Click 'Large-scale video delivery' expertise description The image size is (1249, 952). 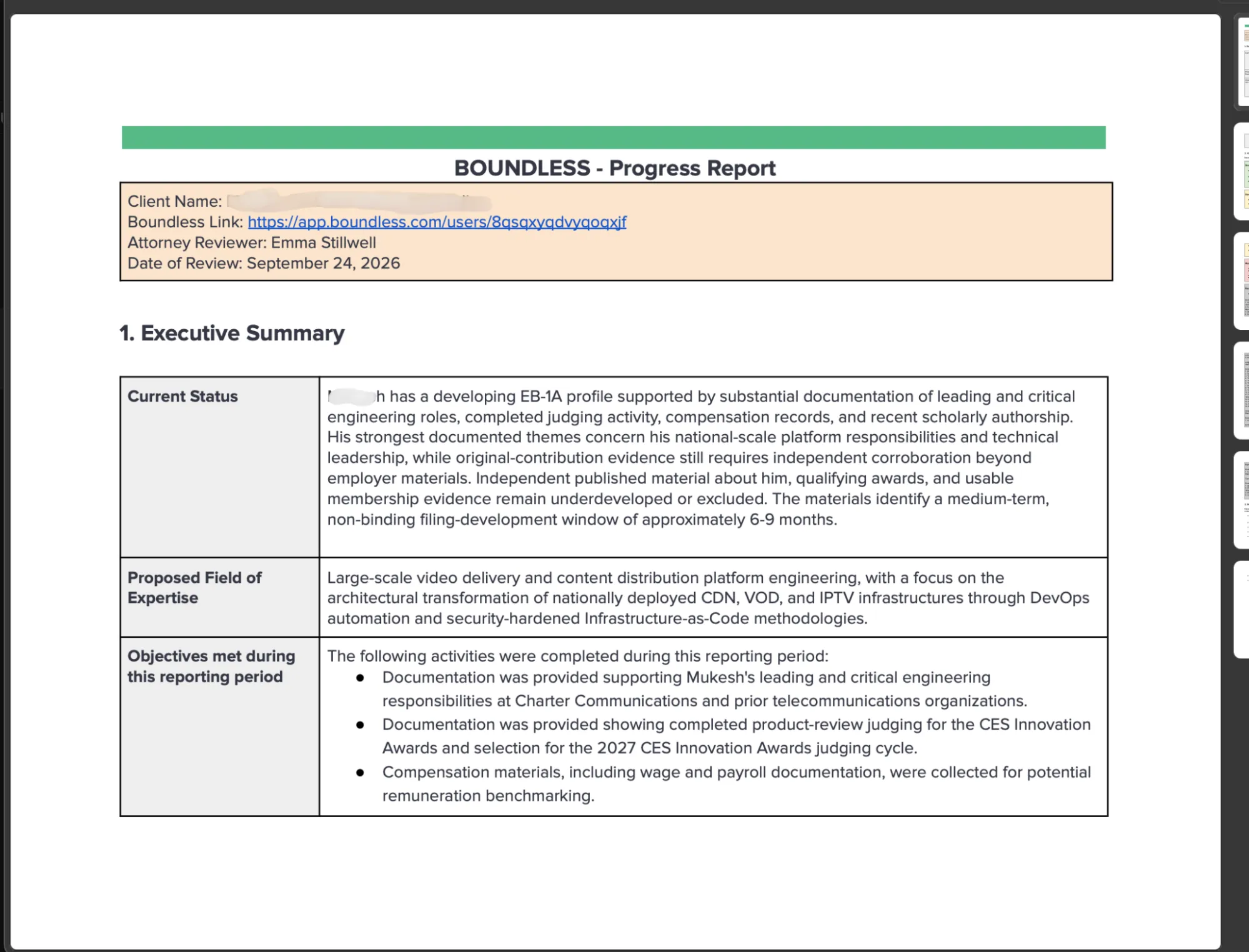click(708, 598)
